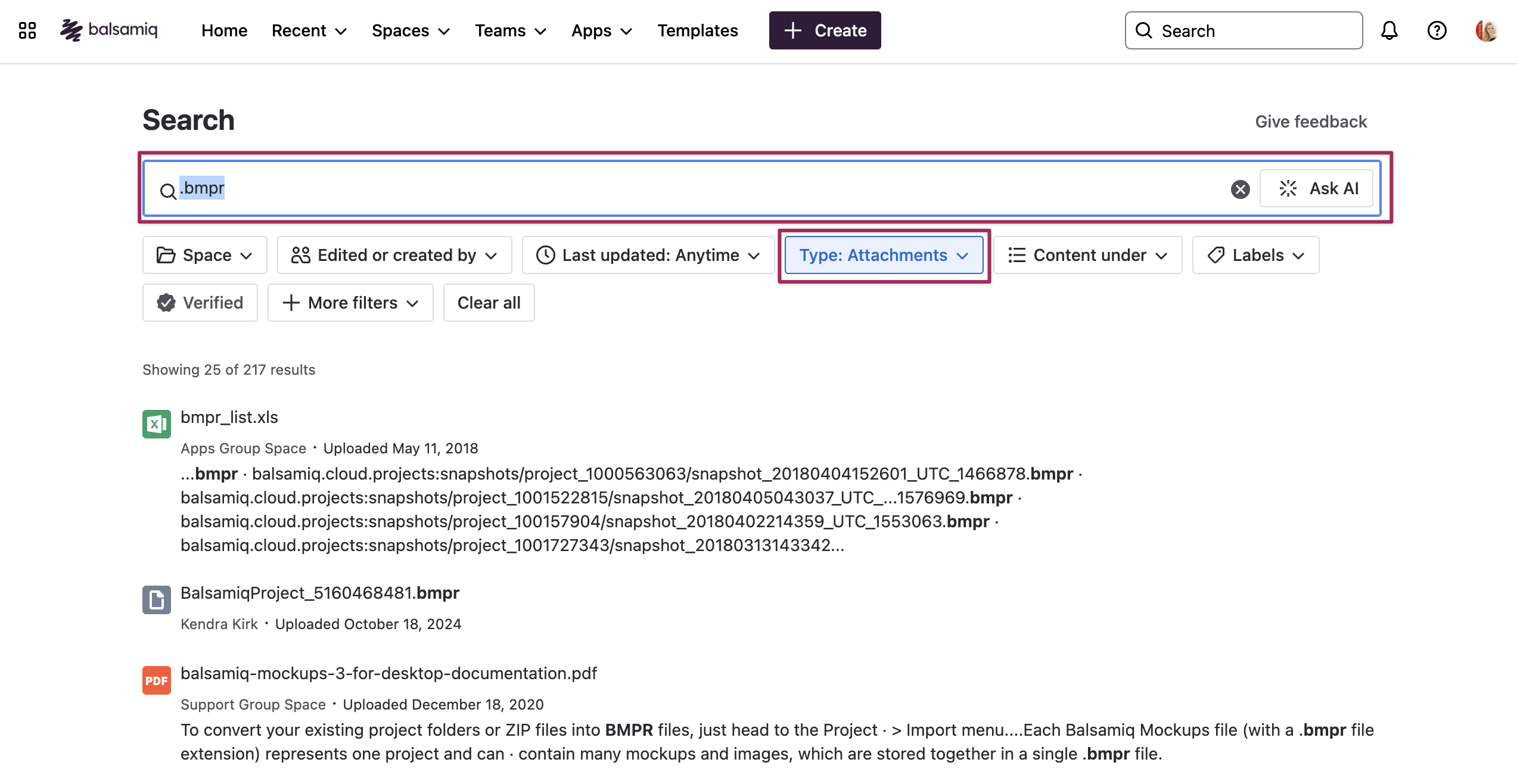Image resolution: width=1517 pixels, height=784 pixels.
Task: Open the Type: Attachments dropdown
Action: pos(884,255)
